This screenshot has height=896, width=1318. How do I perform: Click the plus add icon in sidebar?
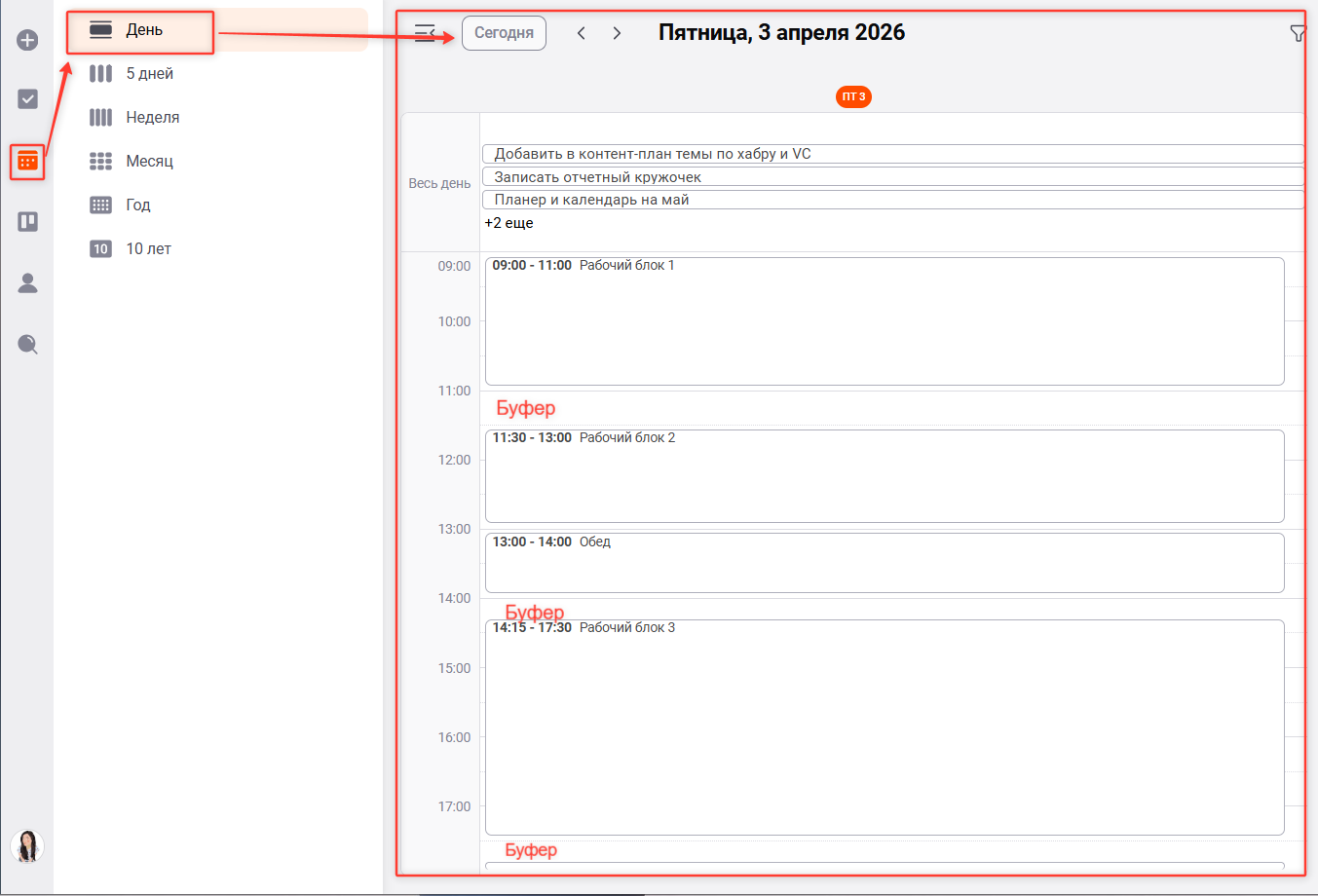[x=27, y=40]
